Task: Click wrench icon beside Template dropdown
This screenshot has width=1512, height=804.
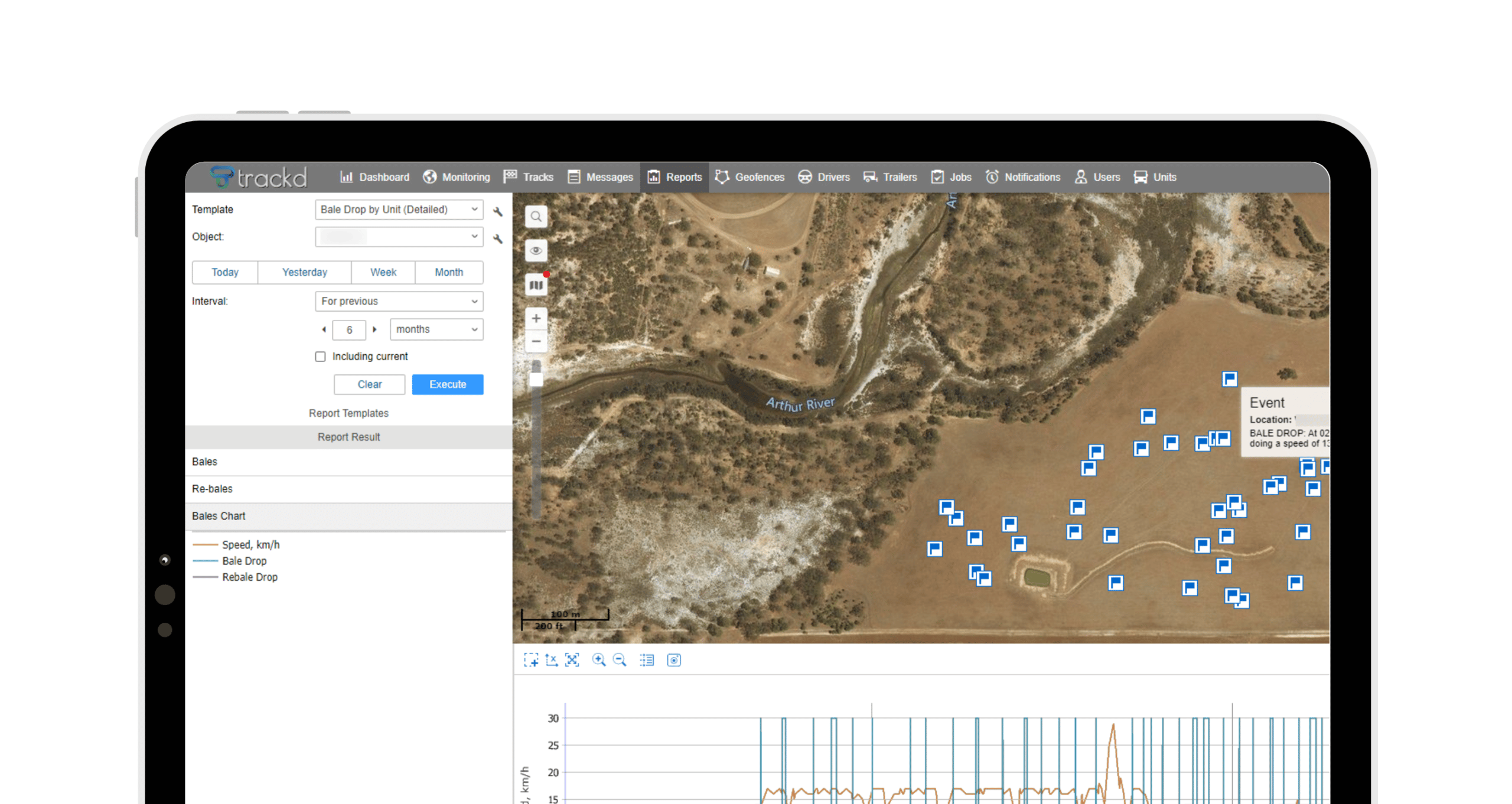Action: [498, 211]
